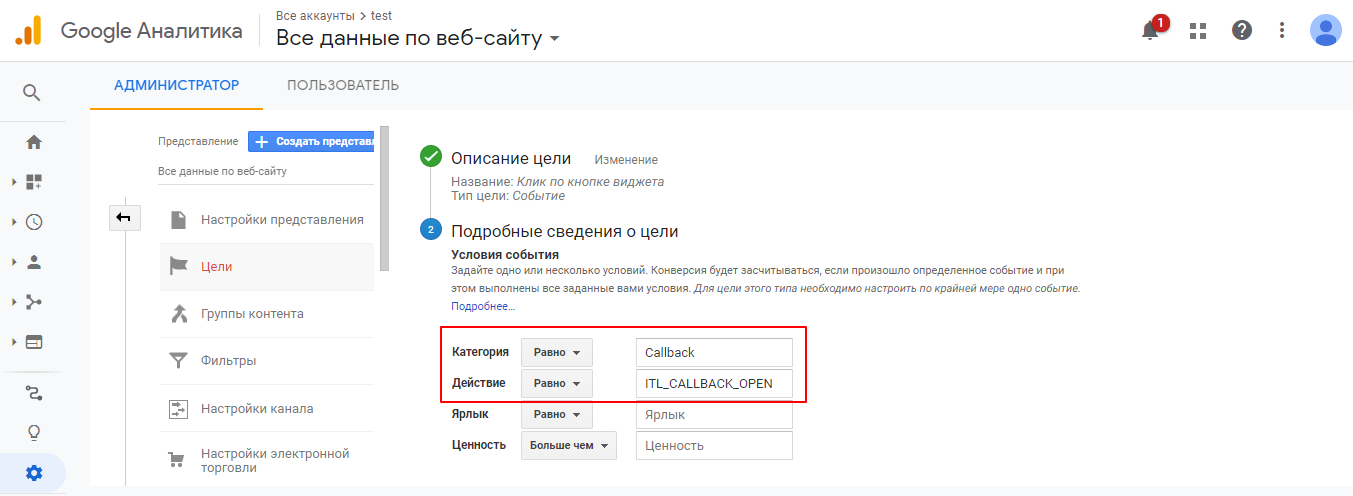
Task: Click the 'Создать представление' button
Action: click(311, 142)
